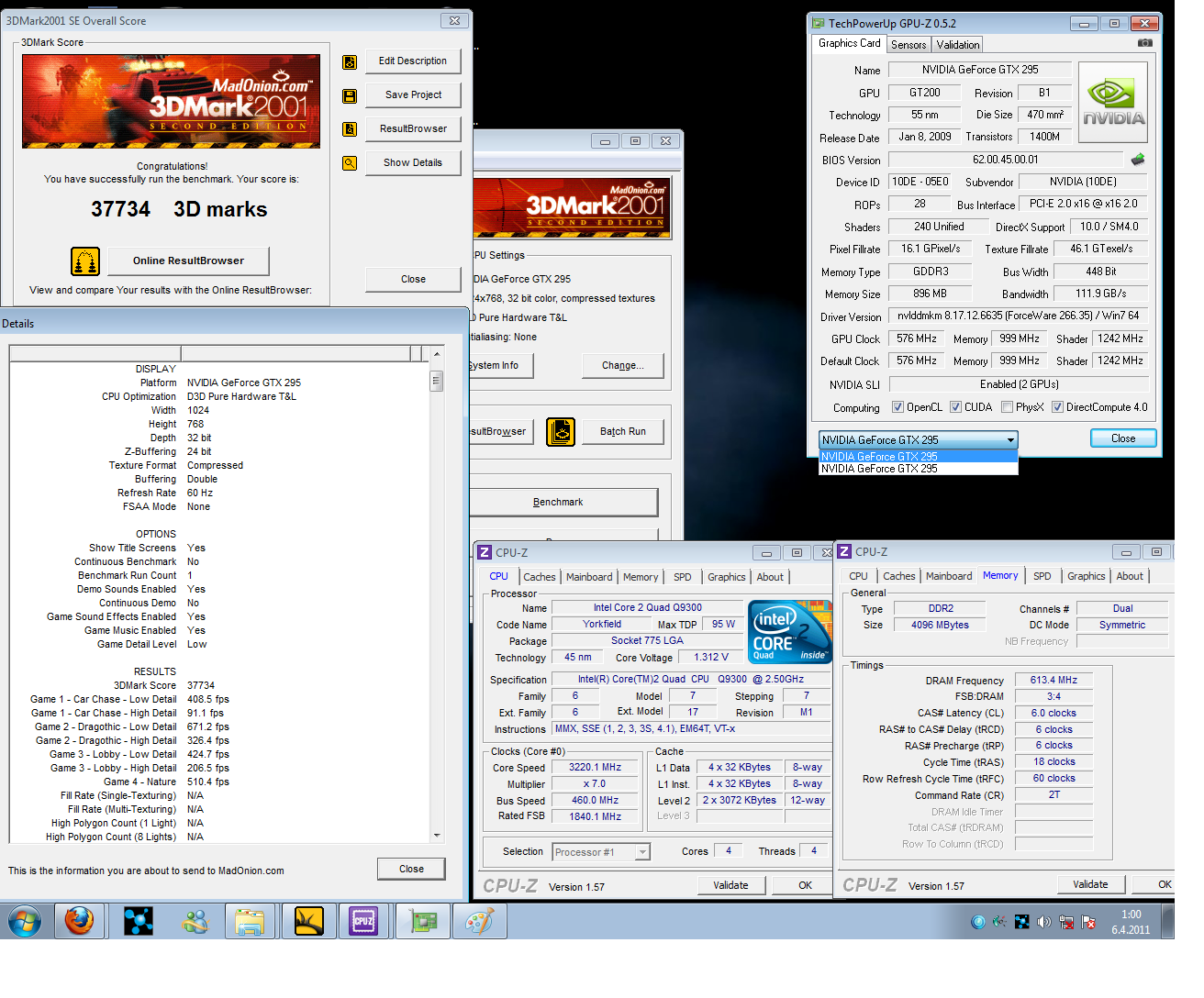Screen dimensions: 1204x998
Task: Click Validate in CPU-Z processor window
Action: coord(730,886)
